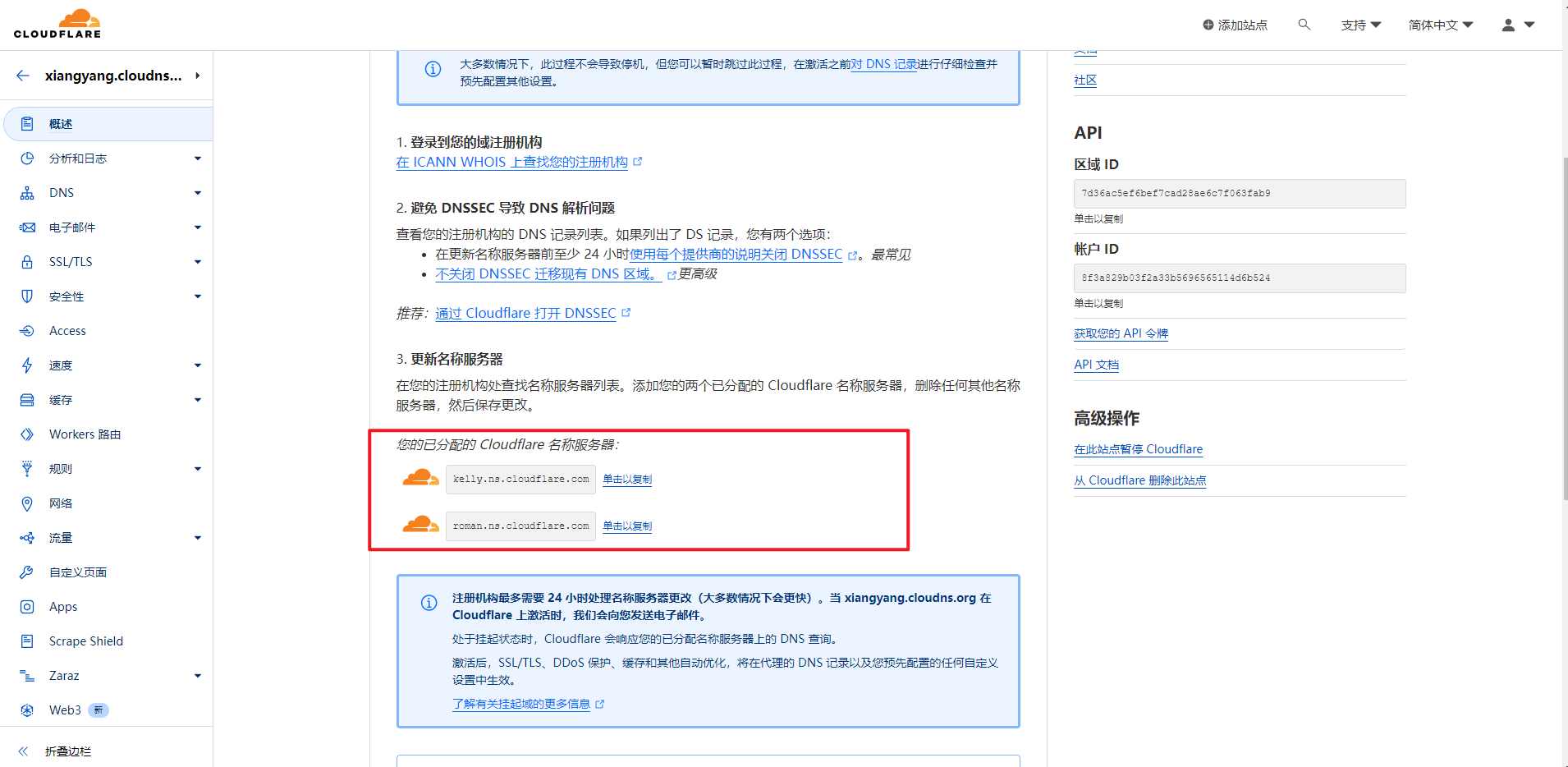Select 概述 in the sidebar

click(108, 124)
